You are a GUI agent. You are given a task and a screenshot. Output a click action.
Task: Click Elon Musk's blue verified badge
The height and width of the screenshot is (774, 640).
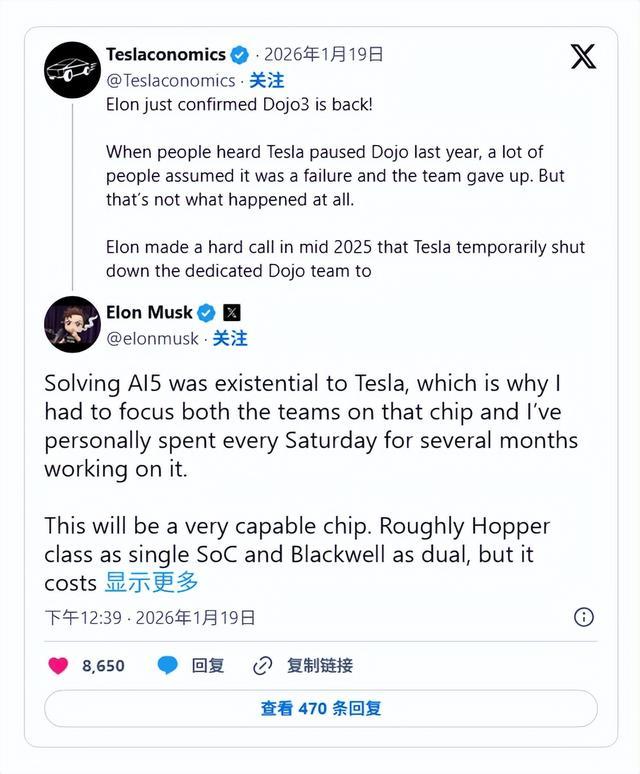[206, 313]
